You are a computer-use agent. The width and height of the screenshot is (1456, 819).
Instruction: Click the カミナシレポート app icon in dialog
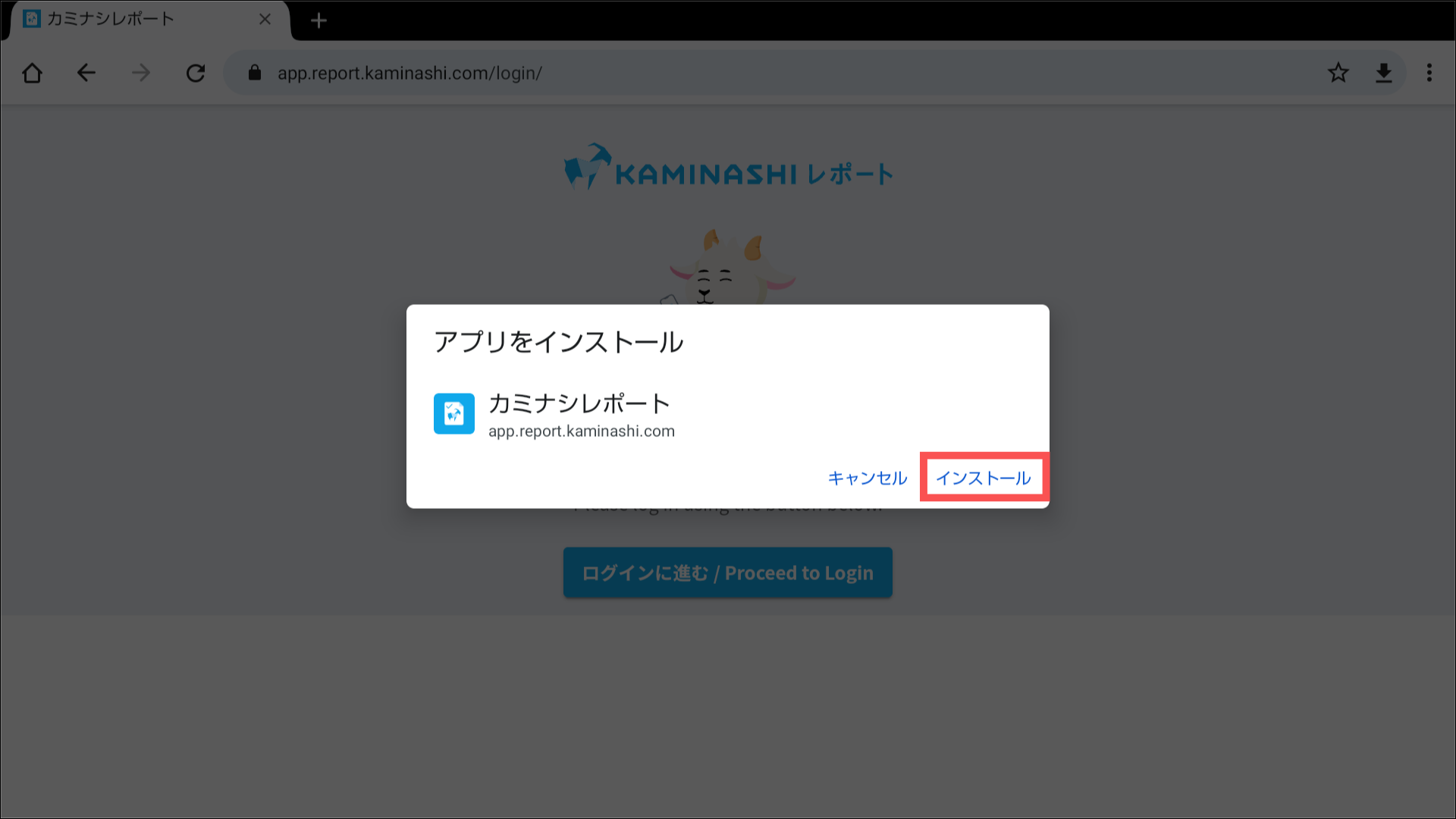(453, 413)
